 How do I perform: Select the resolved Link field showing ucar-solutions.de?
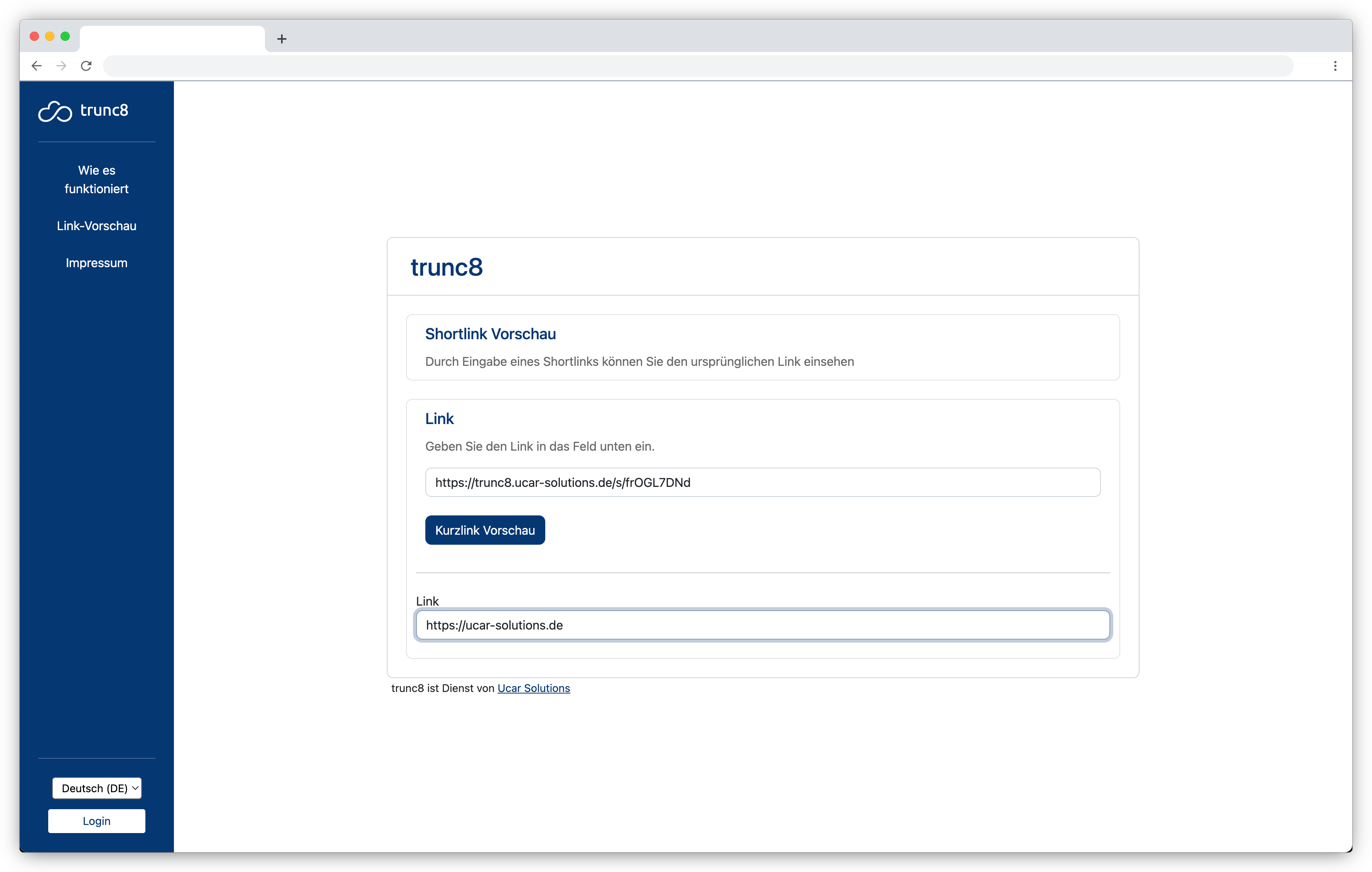pos(762,625)
